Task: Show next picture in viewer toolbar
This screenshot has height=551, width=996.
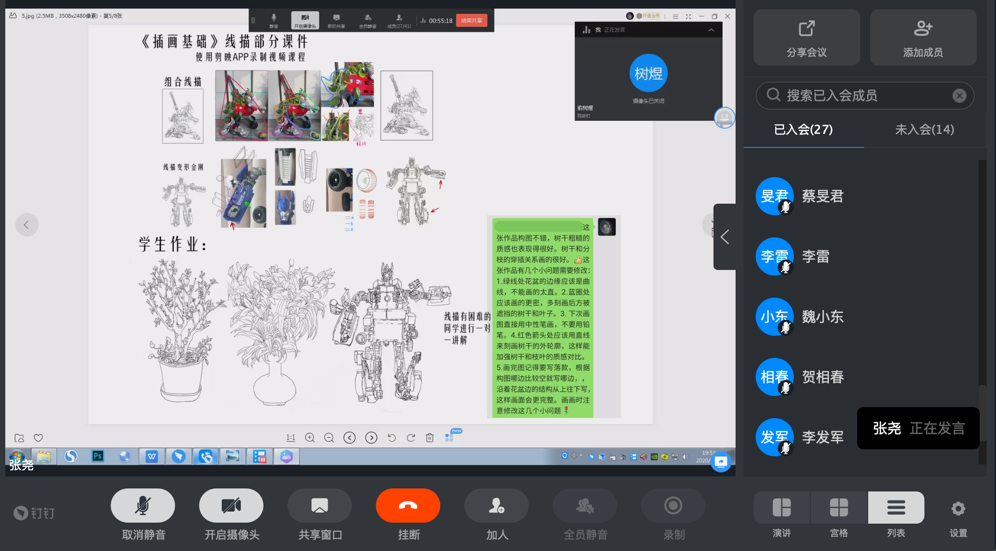Action: point(371,438)
